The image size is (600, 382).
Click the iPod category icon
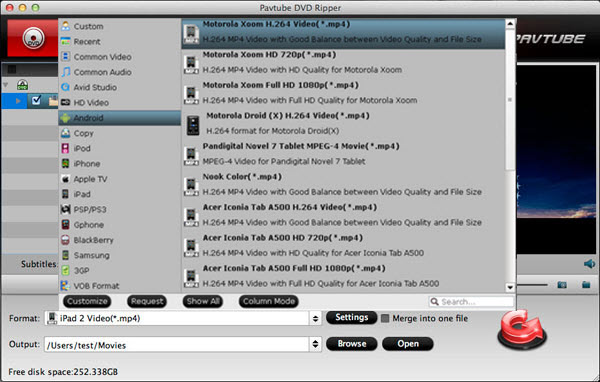[66, 148]
